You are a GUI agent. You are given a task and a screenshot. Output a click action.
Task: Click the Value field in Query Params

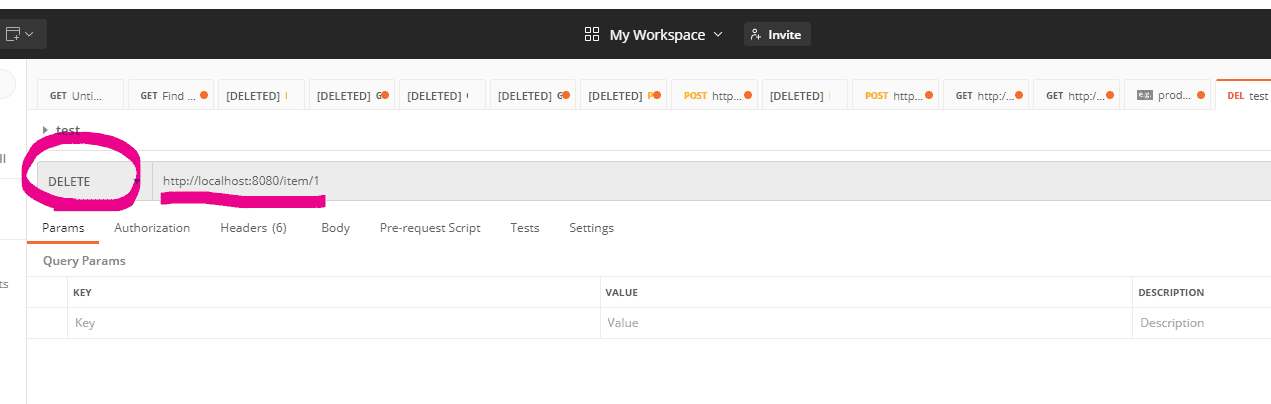pos(865,323)
